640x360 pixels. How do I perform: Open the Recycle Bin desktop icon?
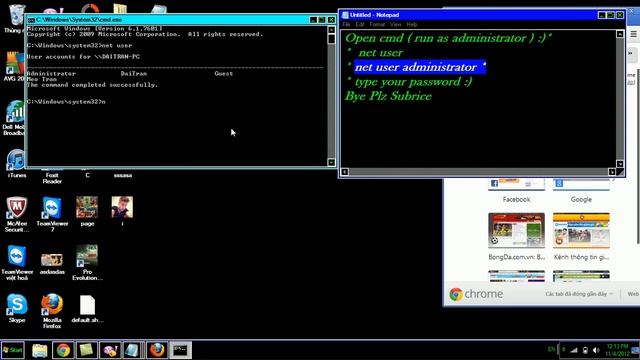coord(16,17)
